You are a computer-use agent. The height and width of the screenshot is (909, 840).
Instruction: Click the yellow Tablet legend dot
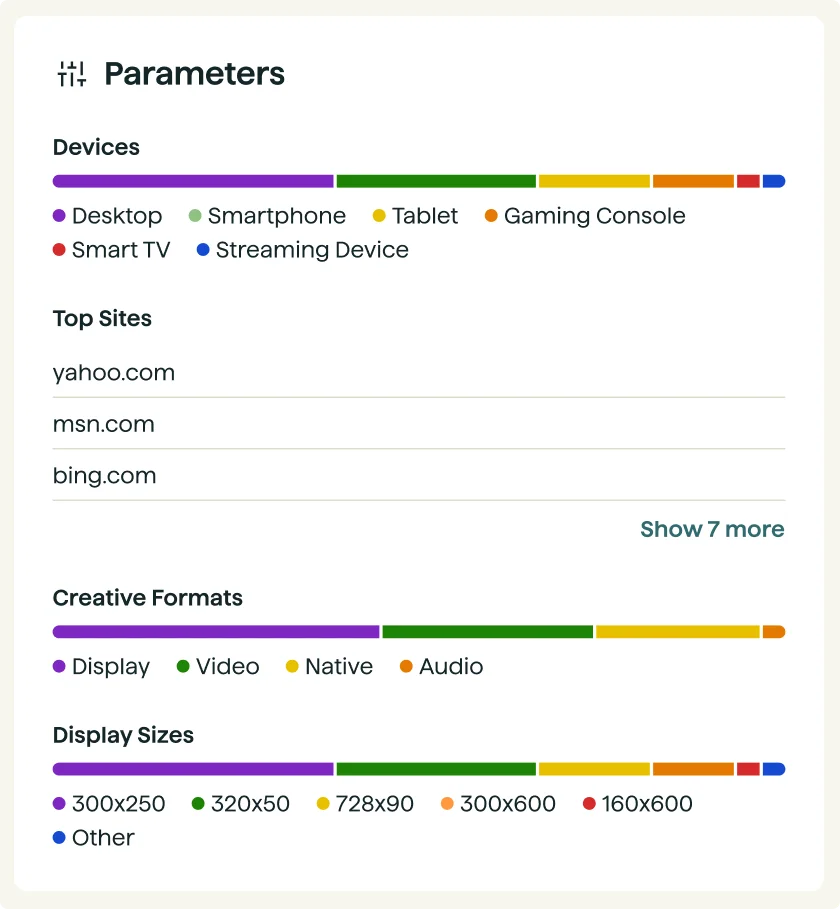(x=379, y=216)
